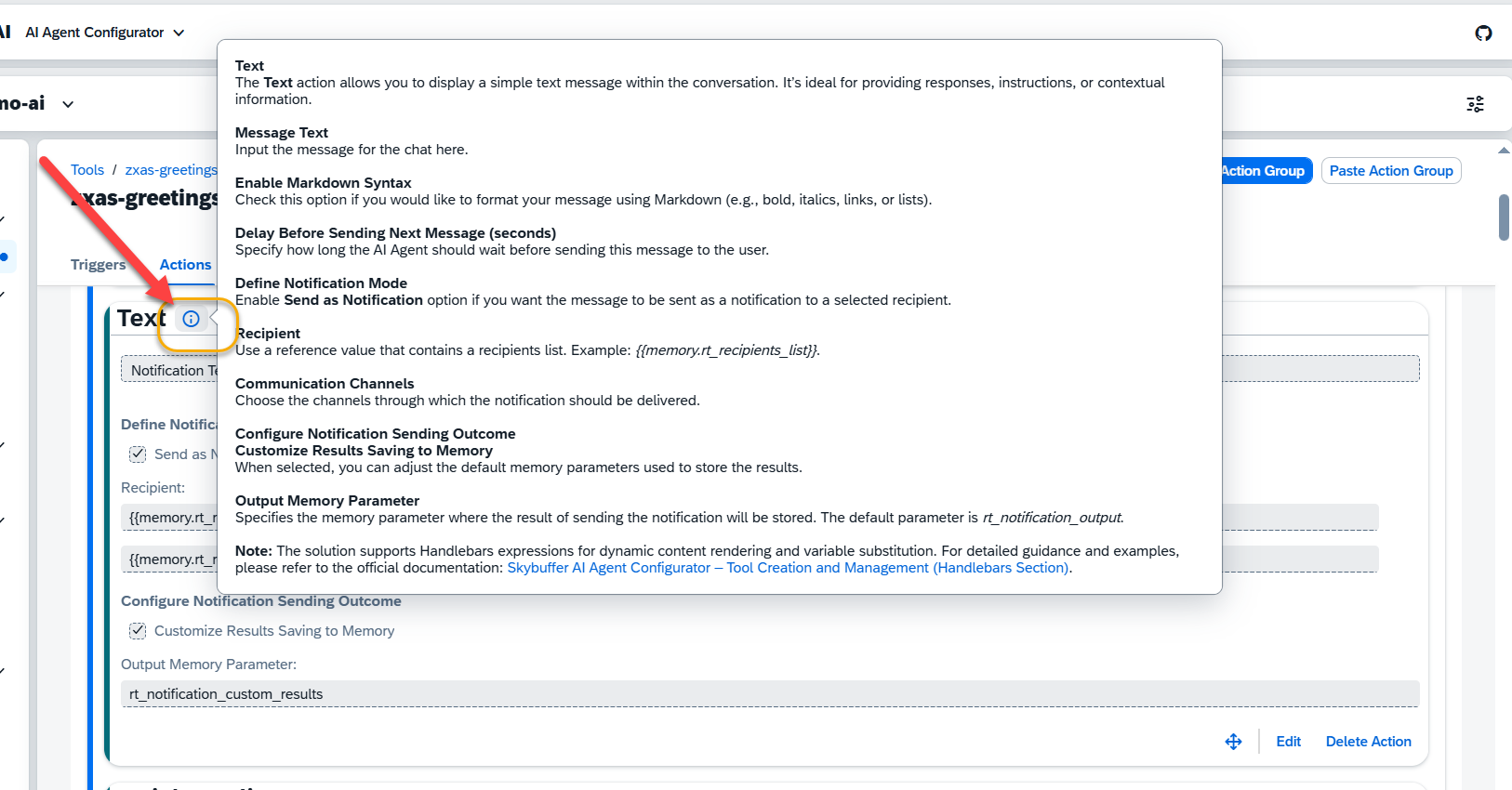Click the scroll-up arrow above the scrollbar
1512x790 pixels.
tap(1504, 151)
